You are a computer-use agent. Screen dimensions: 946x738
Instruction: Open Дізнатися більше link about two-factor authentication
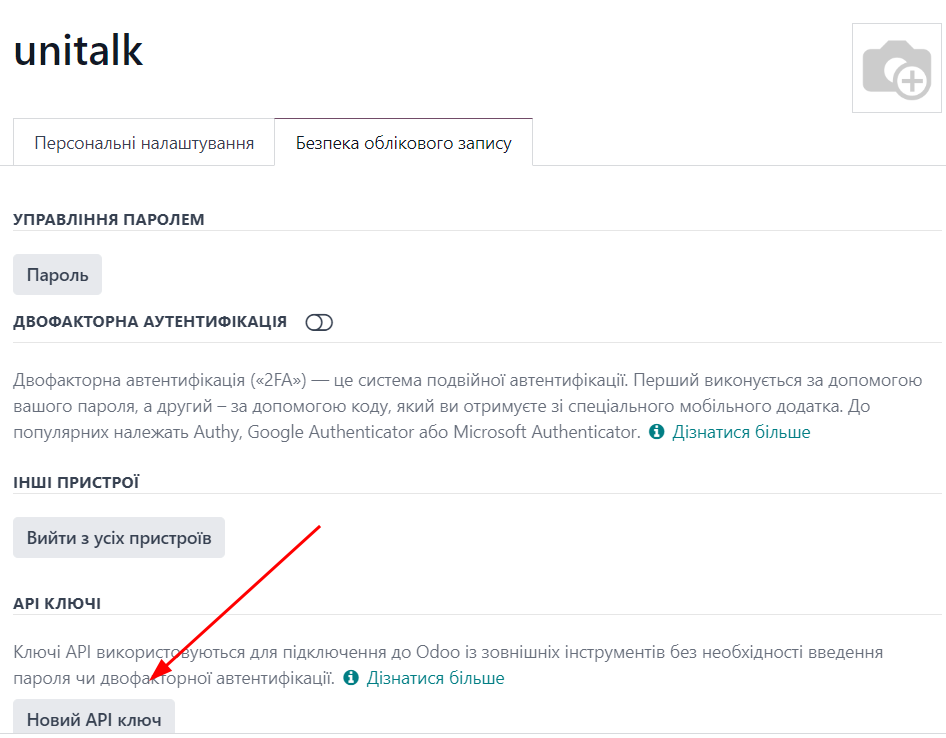(741, 432)
